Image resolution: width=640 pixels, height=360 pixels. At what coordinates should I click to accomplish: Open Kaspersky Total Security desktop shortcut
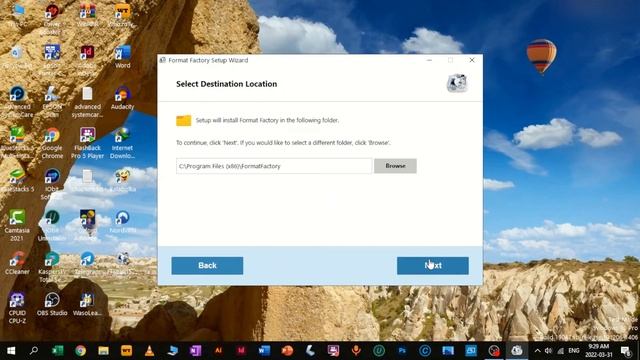coord(52,267)
